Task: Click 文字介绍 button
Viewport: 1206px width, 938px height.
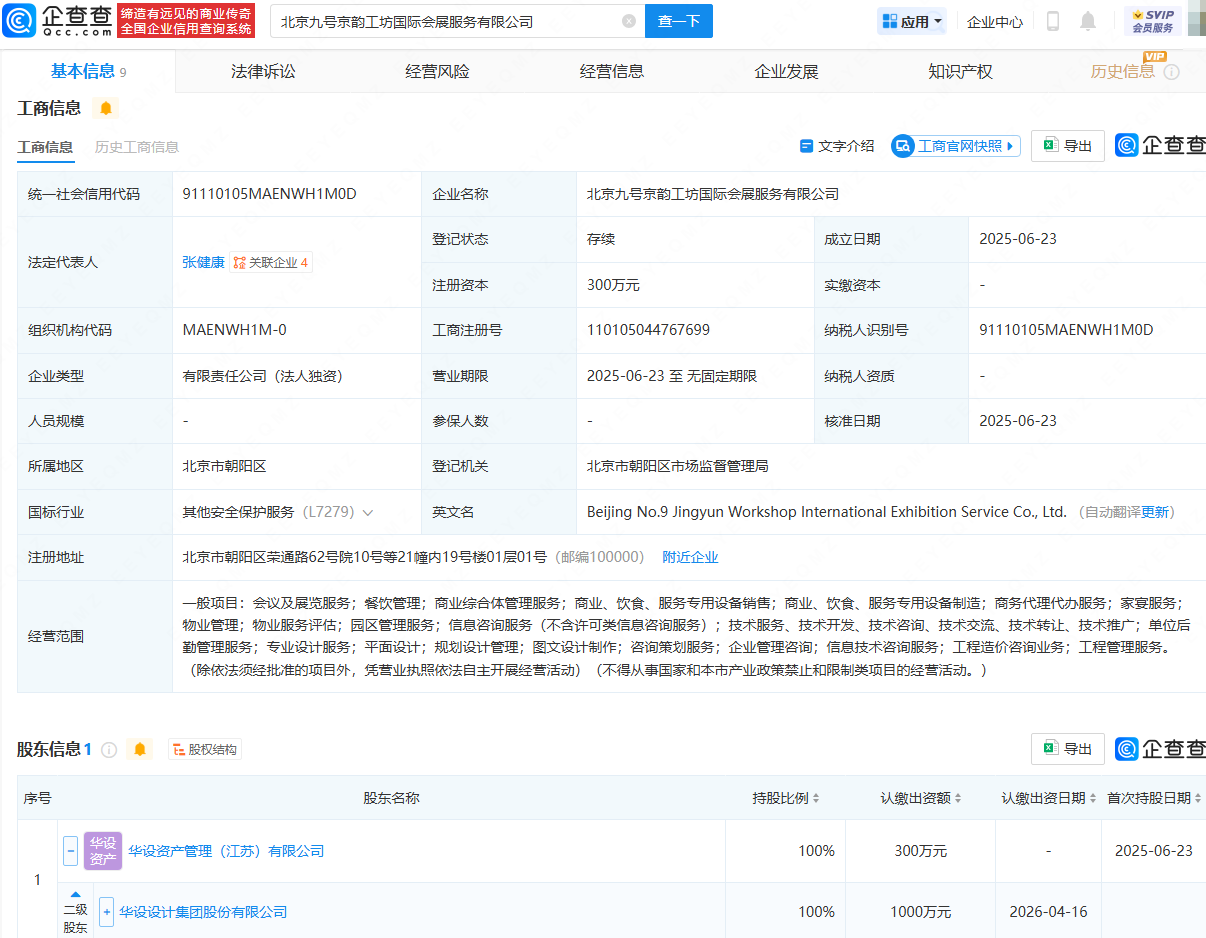Action: (x=837, y=146)
